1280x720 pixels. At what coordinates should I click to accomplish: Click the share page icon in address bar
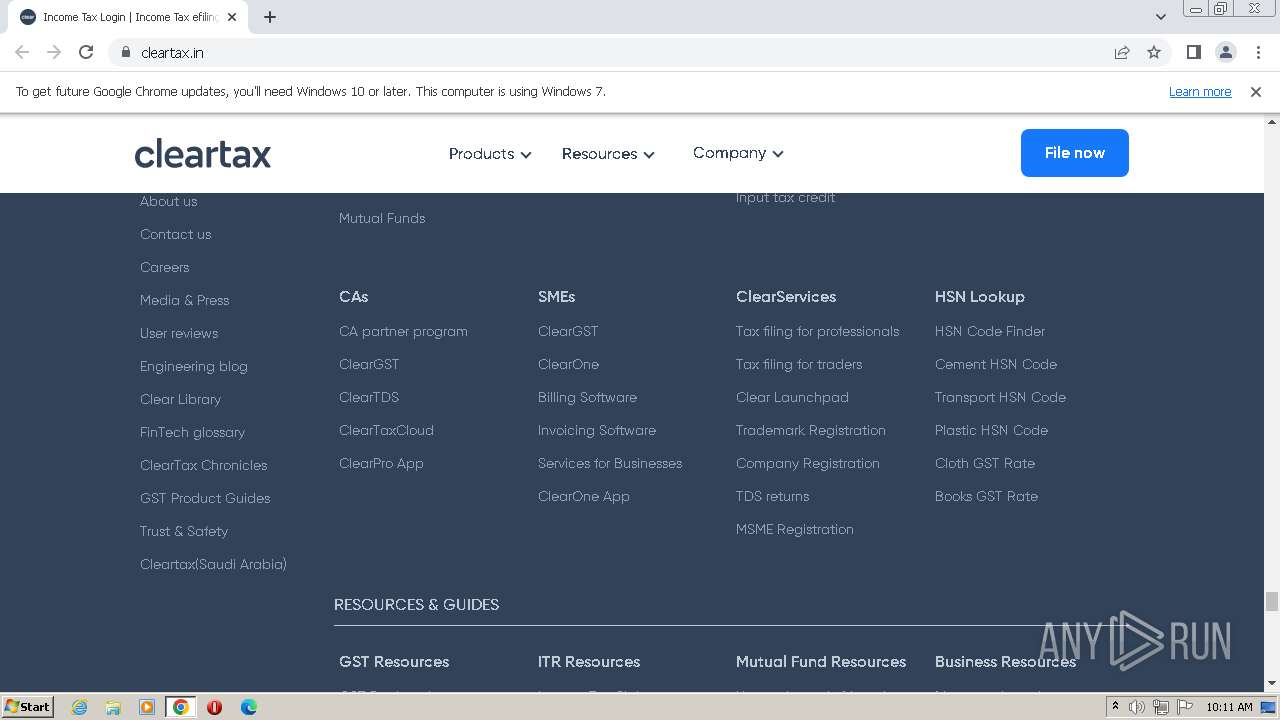pyautogui.click(x=1122, y=52)
